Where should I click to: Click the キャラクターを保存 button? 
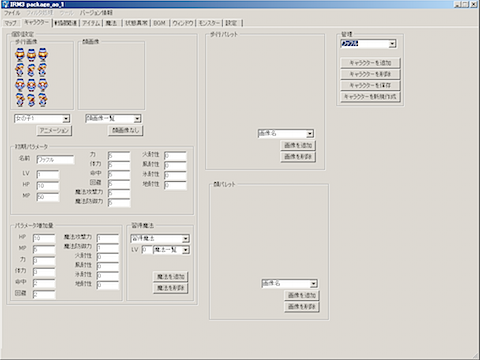click(x=370, y=85)
